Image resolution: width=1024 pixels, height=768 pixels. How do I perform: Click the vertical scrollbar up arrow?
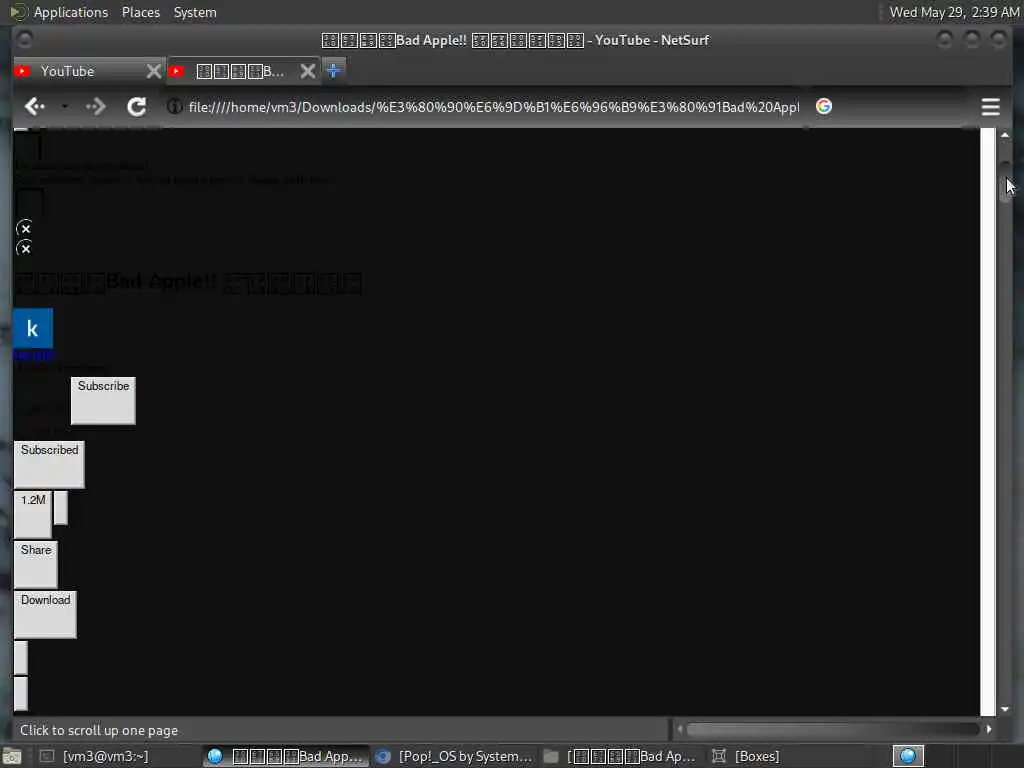tap(1005, 135)
